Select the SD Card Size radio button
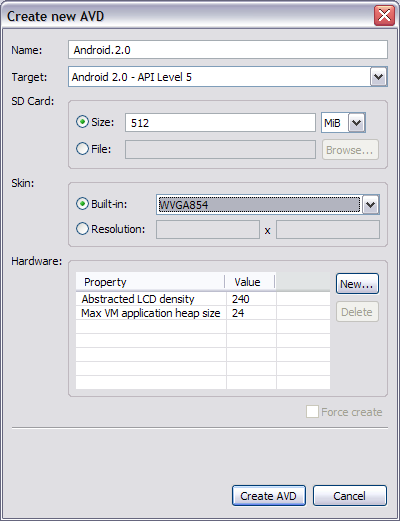This screenshot has height=521, width=400. [82, 122]
